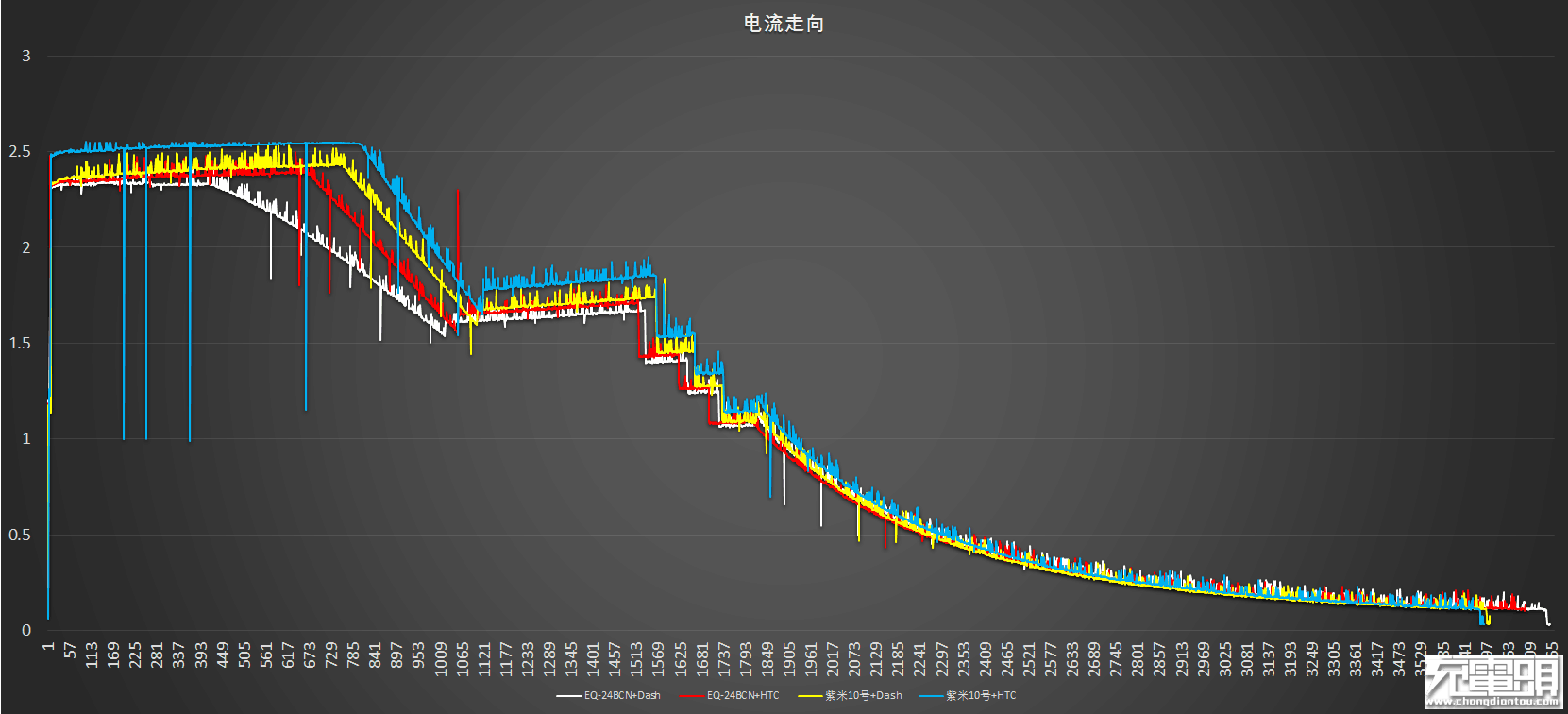Click the x-axis label "505"
Image resolution: width=1568 pixels, height=714 pixels.
(x=244, y=654)
